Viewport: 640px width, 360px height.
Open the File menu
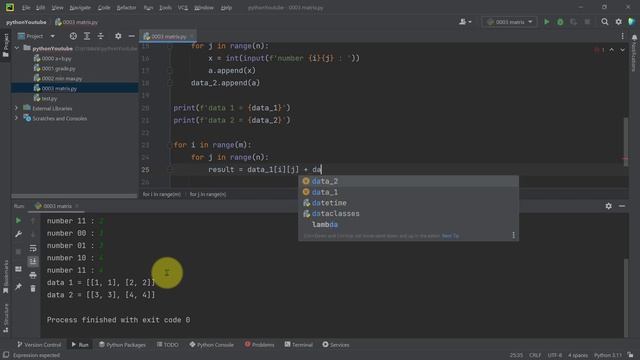click(26, 7)
